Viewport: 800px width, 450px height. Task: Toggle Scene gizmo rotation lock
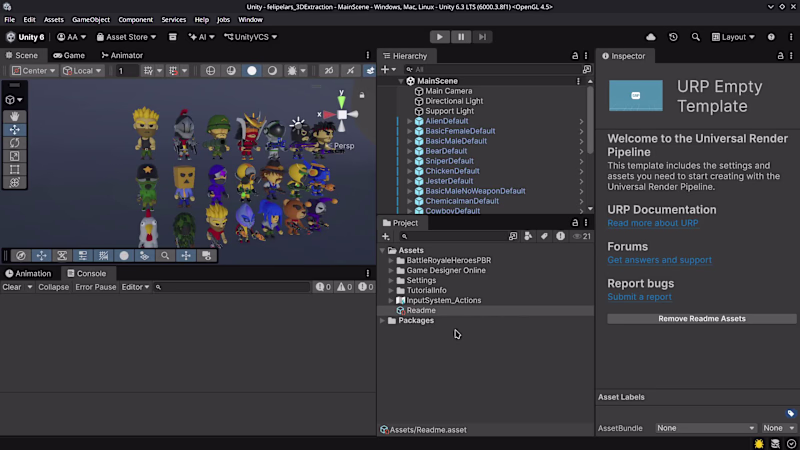[x=362, y=95]
